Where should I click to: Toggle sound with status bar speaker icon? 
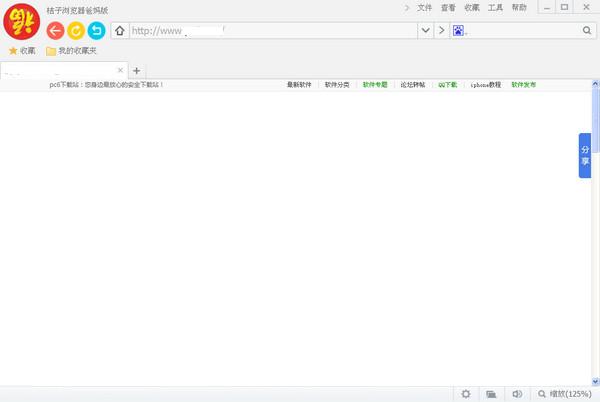pos(517,394)
